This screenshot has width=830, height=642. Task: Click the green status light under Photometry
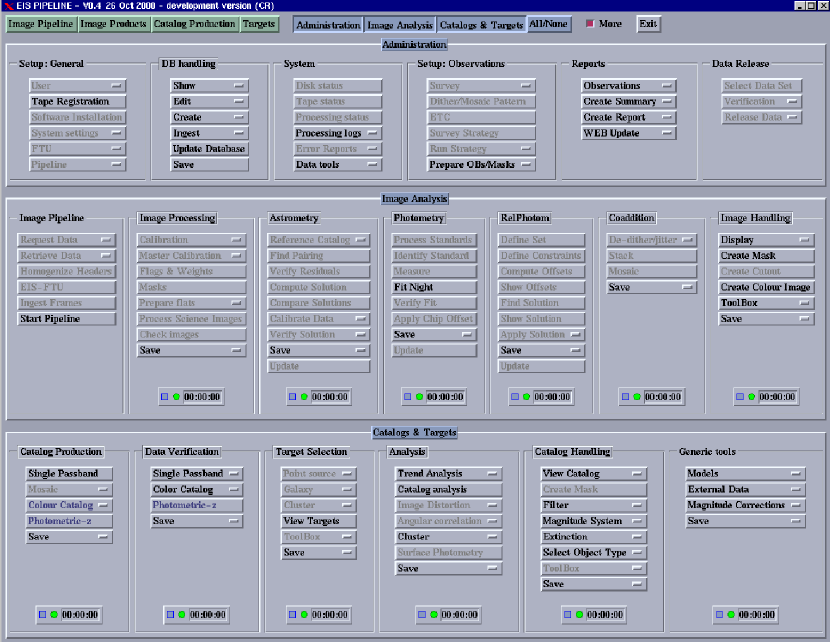419,397
